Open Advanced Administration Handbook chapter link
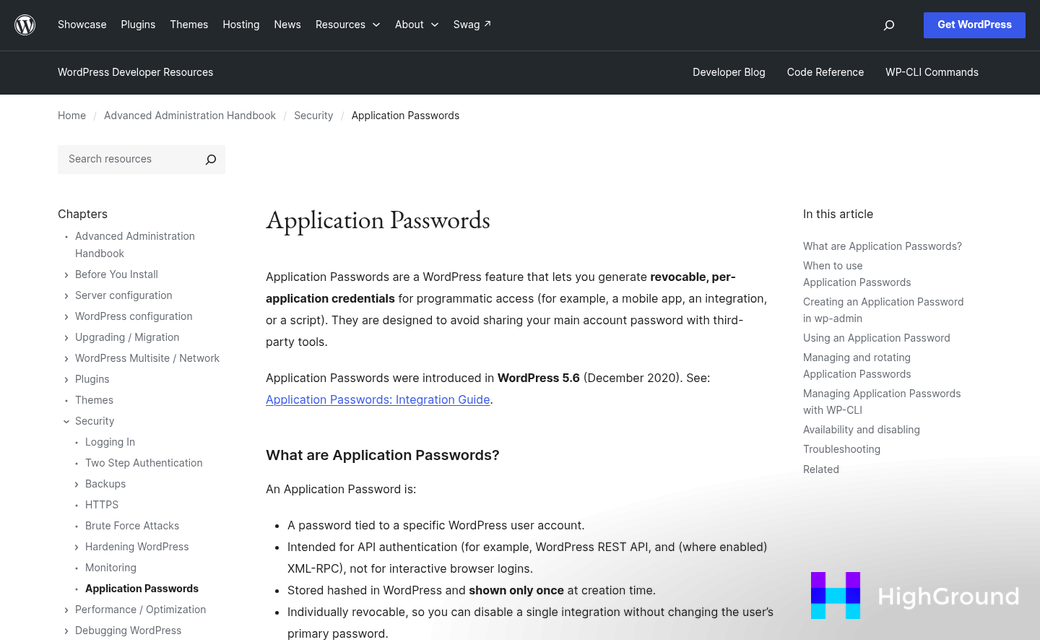Image resolution: width=1040 pixels, height=640 pixels. point(135,245)
